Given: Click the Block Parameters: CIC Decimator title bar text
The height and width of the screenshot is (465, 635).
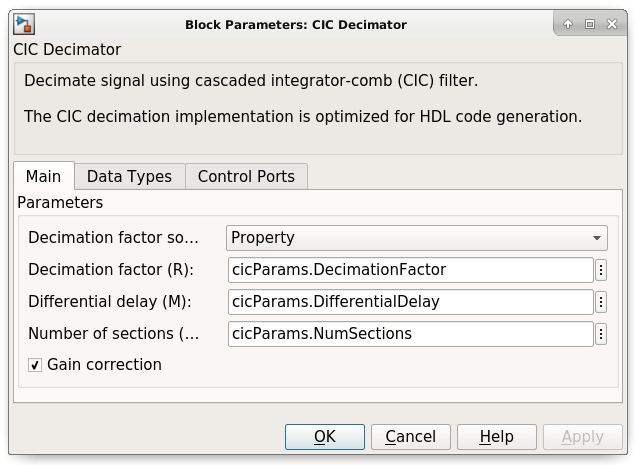Looking at the screenshot, I should [296, 24].
